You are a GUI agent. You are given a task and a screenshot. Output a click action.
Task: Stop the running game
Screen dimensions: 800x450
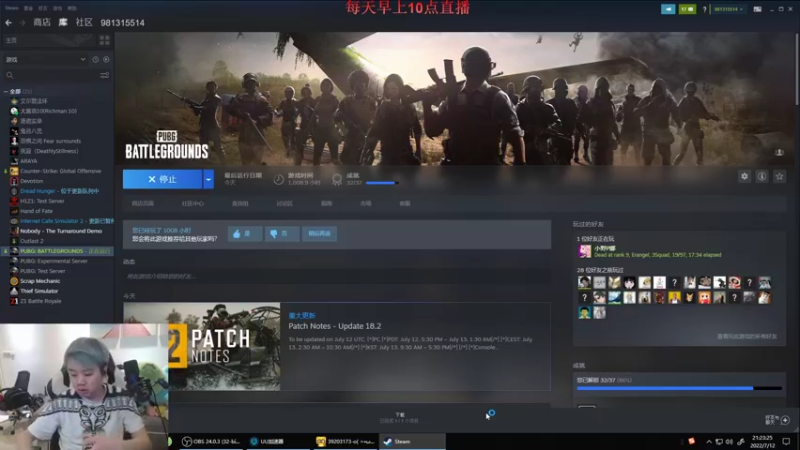(163, 180)
